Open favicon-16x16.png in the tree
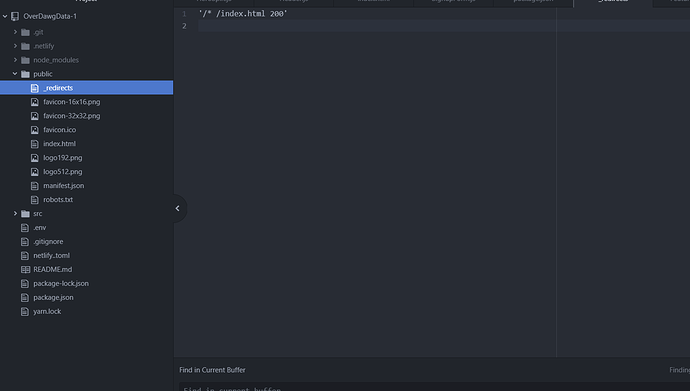The image size is (690, 391). pos(72,102)
